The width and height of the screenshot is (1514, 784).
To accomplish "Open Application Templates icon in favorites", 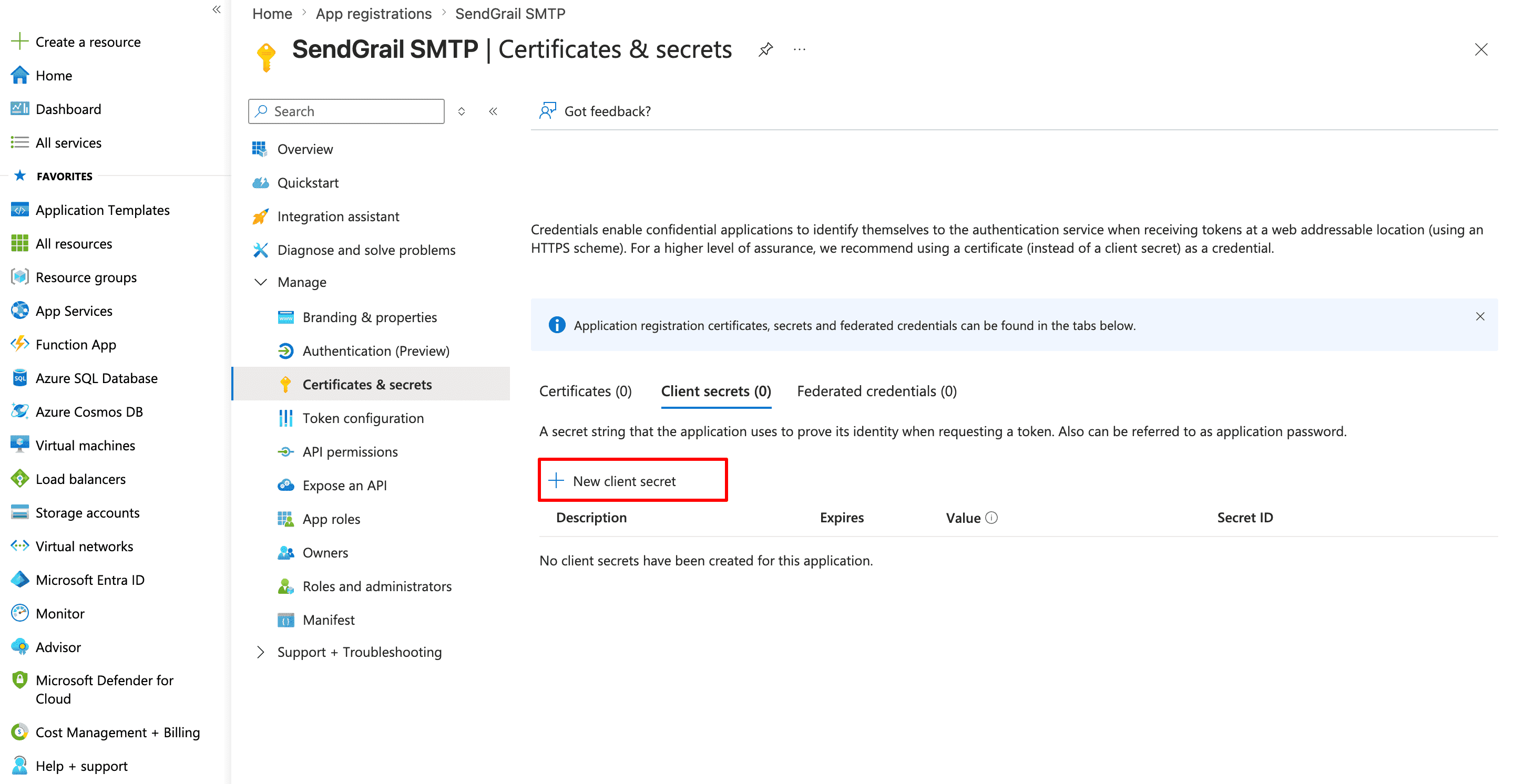I will click(19, 210).
